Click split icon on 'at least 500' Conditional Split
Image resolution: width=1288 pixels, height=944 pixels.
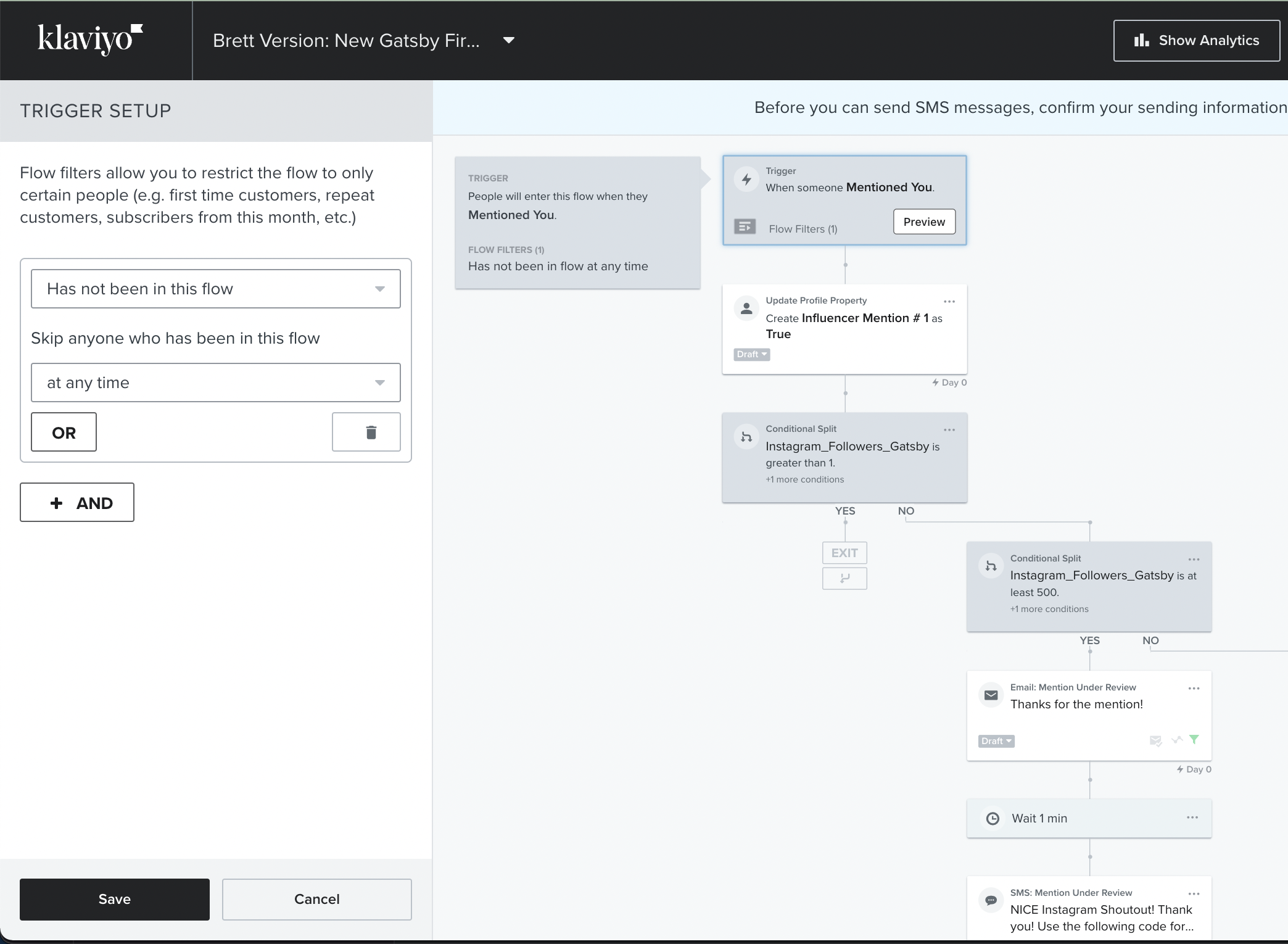[x=991, y=566]
